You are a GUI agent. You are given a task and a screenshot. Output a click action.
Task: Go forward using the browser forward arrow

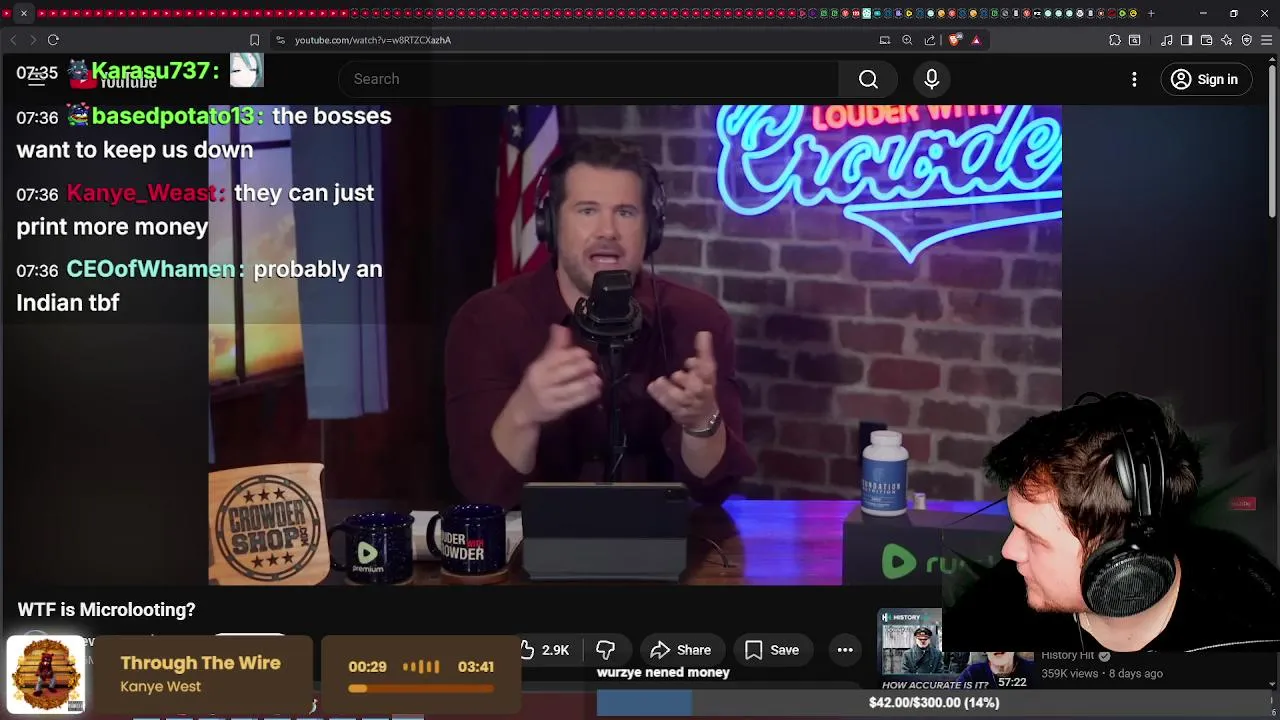pyautogui.click(x=33, y=40)
